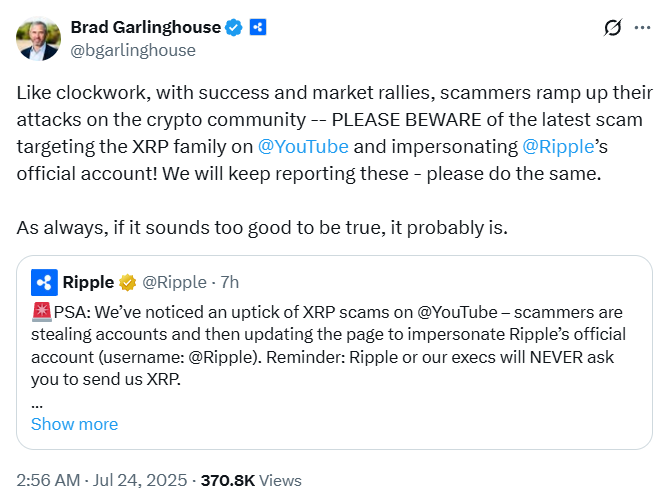This screenshot has height=500, width=671.
Task: Click the Ripple affiliation badge beside the name
Action: pos(259,27)
